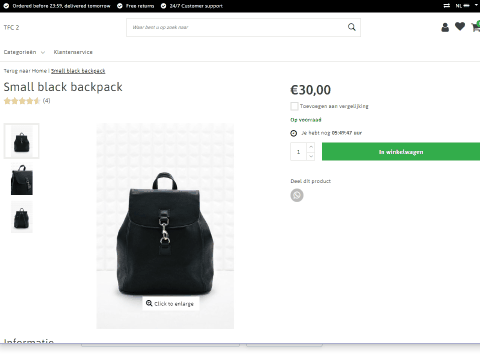Click the In winkelwagen button

tap(401, 152)
